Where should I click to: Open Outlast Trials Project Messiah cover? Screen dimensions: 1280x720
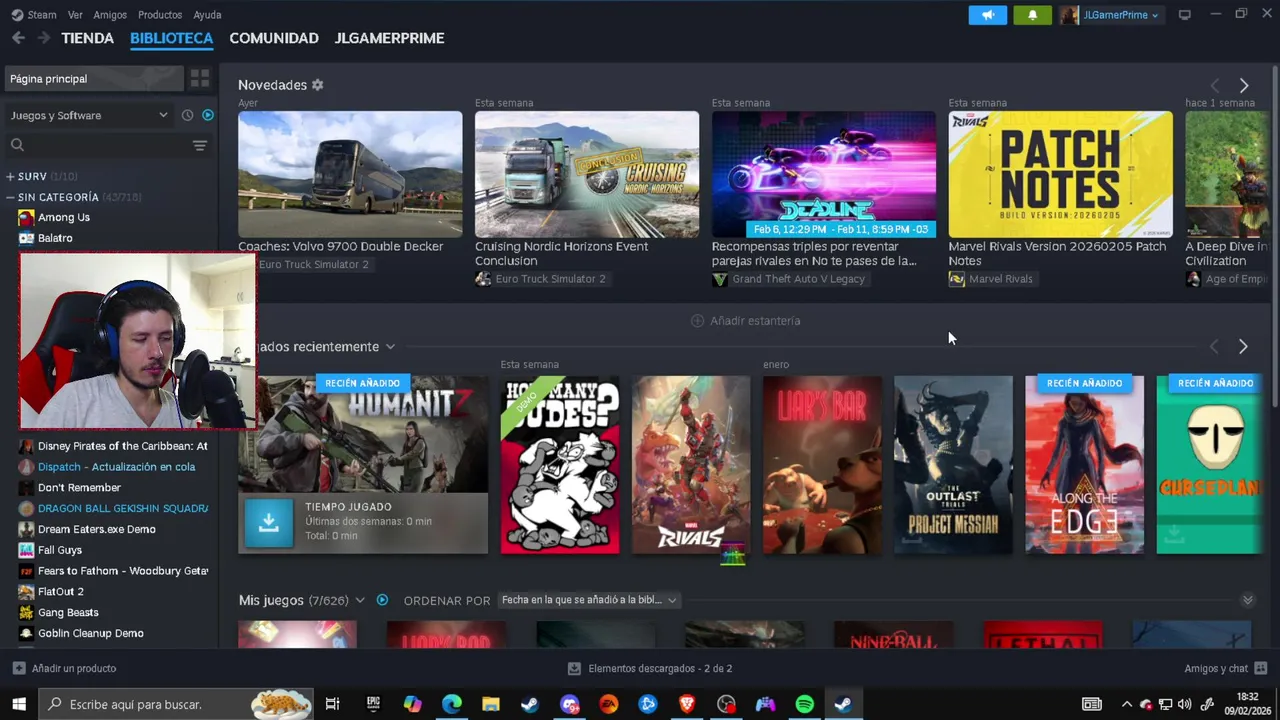pos(953,465)
